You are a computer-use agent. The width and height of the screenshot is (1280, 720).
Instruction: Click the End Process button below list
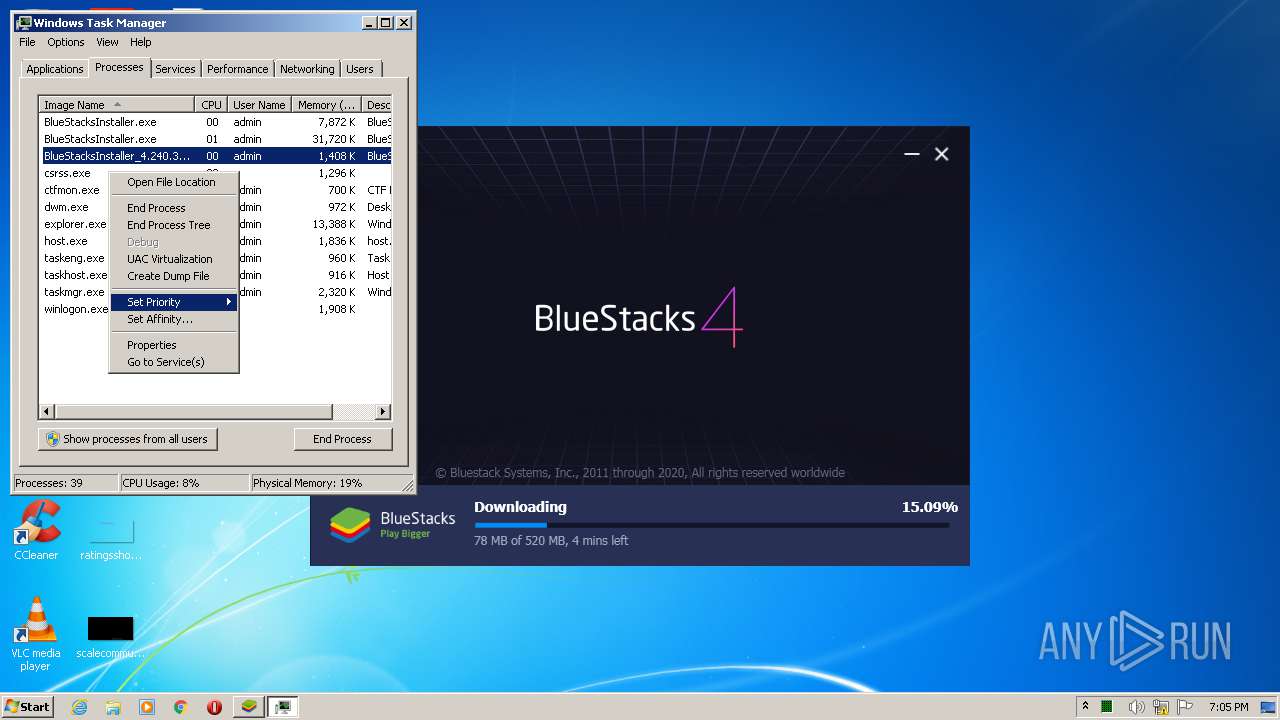pyautogui.click(x=343, y=439)
